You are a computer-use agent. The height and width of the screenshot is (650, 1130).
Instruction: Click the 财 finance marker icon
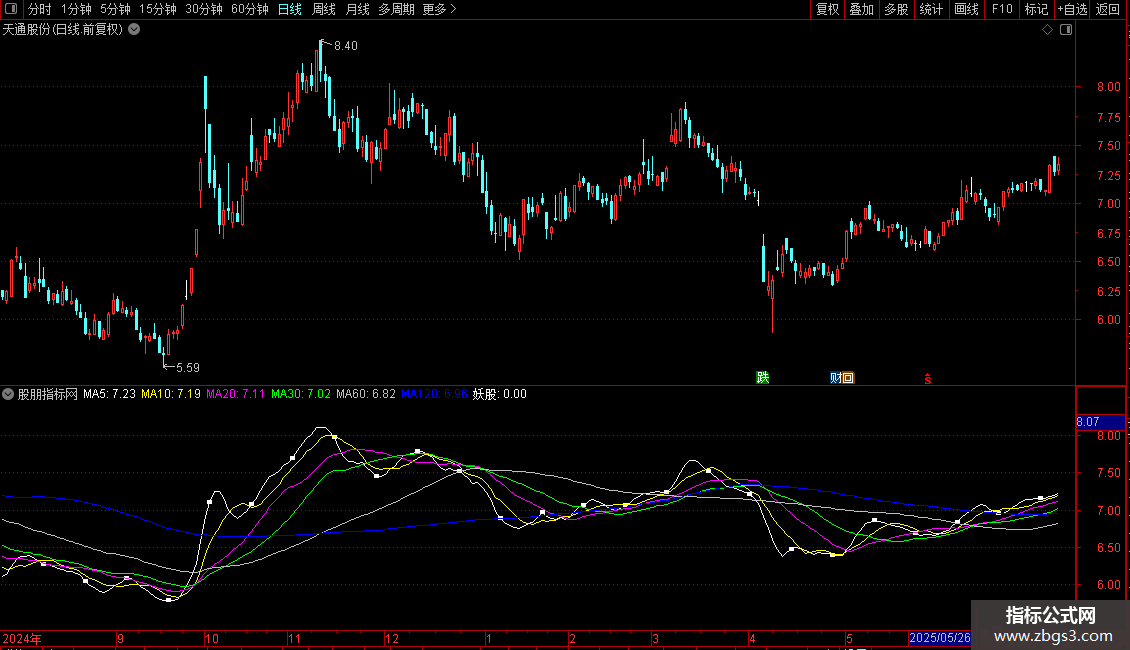click(x=835, y=378)
